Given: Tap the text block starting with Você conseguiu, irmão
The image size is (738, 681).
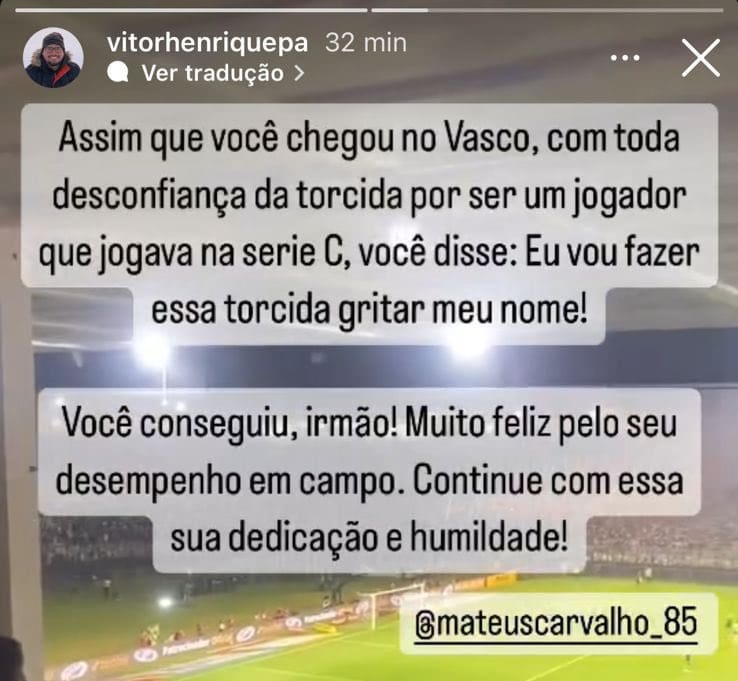Looking at the screenshot, I should [369, 480].
